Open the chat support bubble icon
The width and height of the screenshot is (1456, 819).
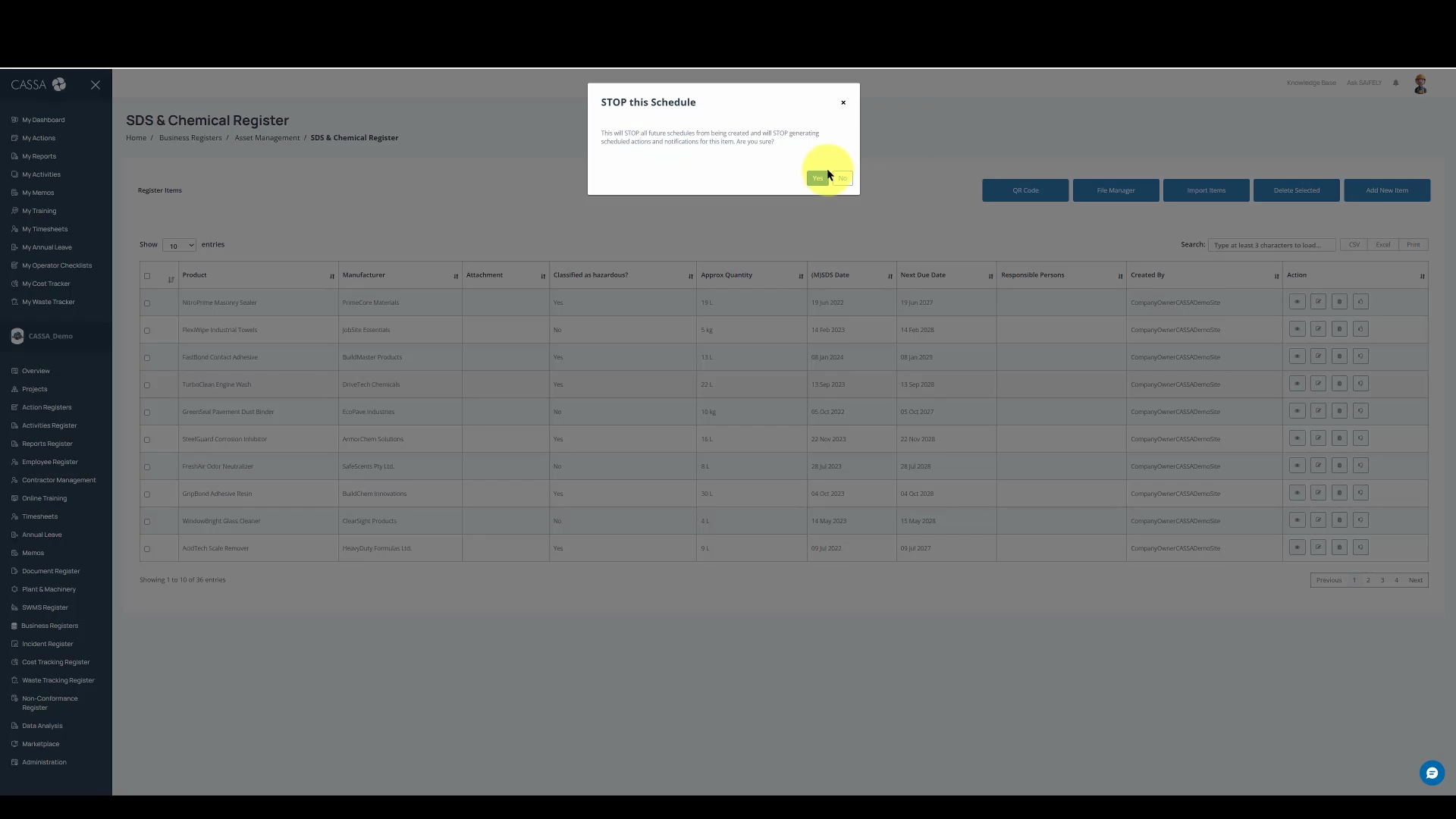click(x=1431, y=773)
